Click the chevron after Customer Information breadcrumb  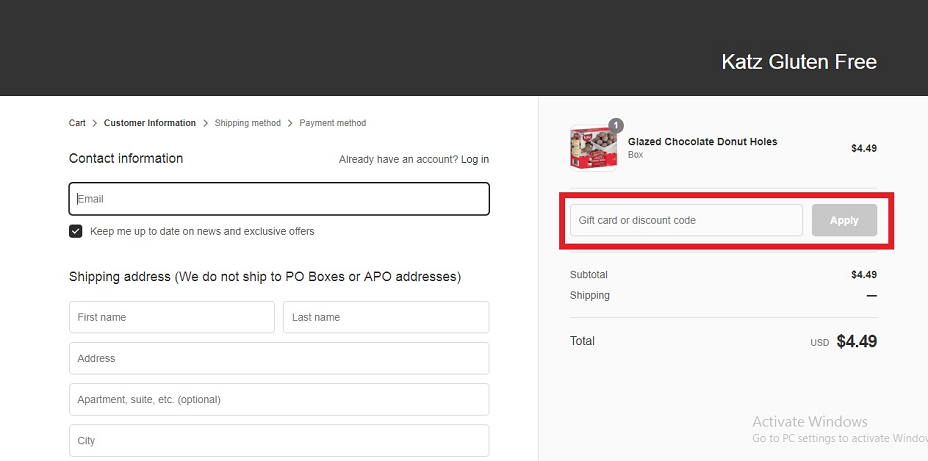[x=205, y=123]
